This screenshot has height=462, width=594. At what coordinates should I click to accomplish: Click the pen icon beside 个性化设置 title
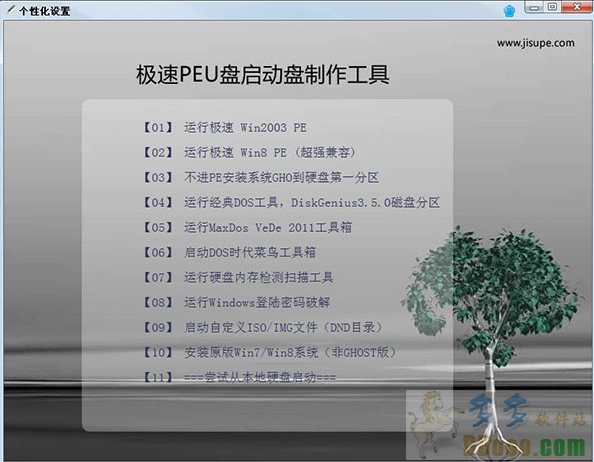[11, 9]
